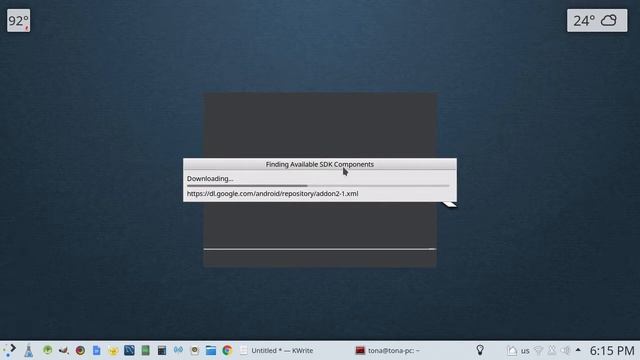Image resolution: width=640 pixels, height=360 pixels.
Task: Click the 6:15 PM clock
Action: [612, 350]
